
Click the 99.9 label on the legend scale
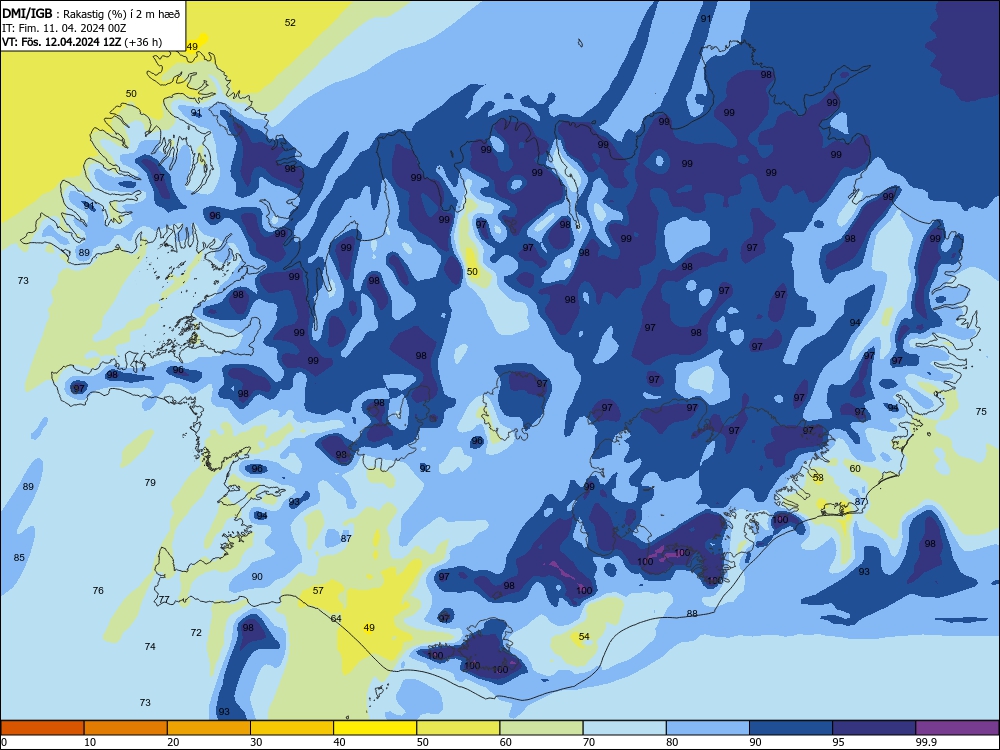pos(925,742)
